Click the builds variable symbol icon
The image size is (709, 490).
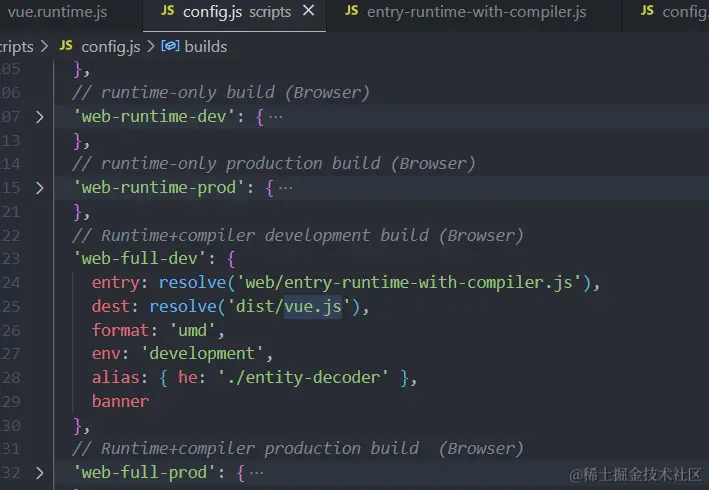[170, 46]
